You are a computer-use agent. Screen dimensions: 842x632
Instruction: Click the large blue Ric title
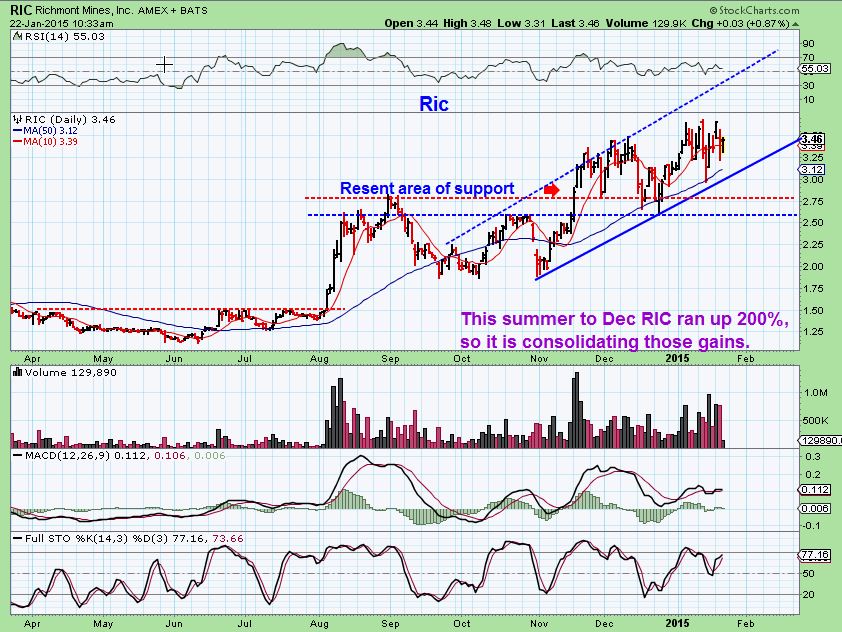tap(433, 104)
